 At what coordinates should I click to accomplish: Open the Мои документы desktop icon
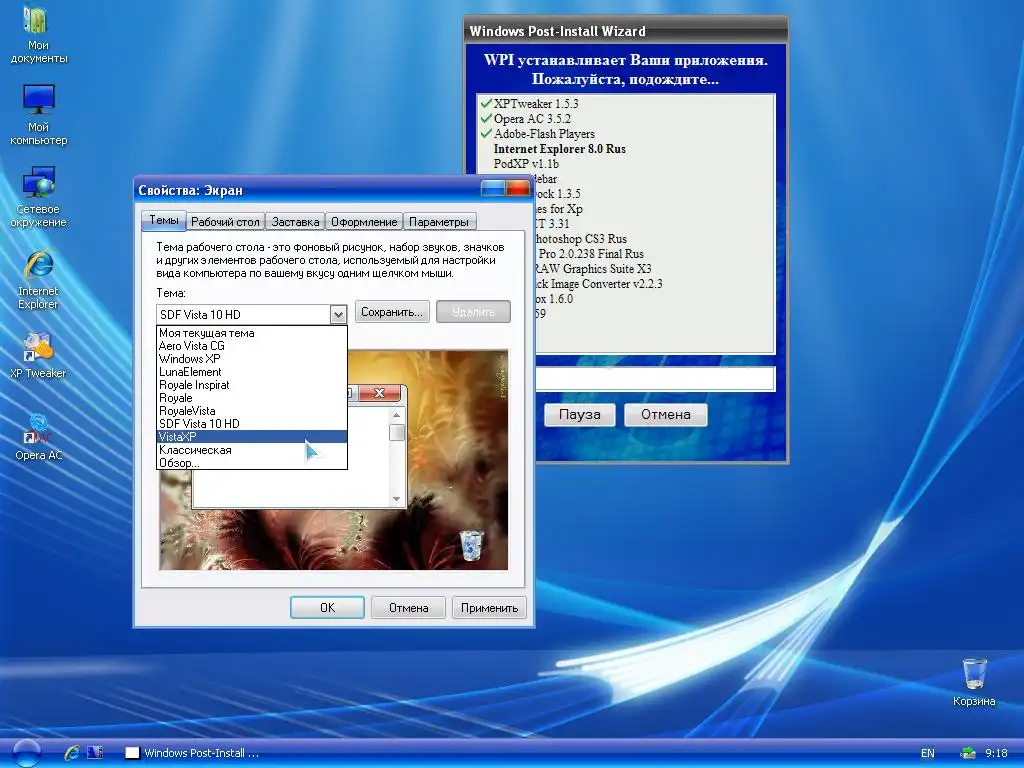click(38, 34)
